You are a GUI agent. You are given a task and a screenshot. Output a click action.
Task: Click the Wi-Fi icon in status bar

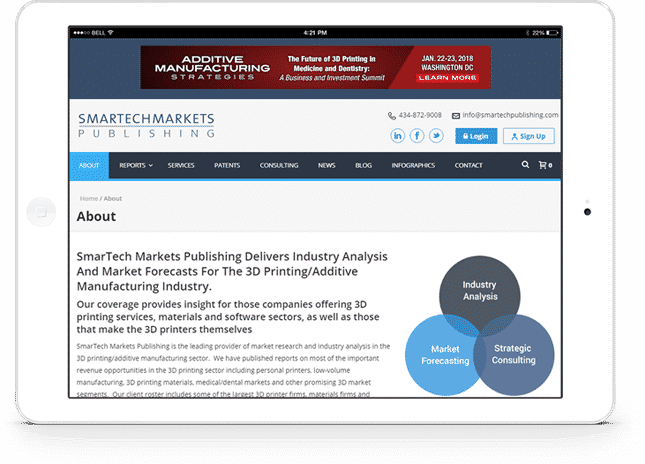point(110,32)
